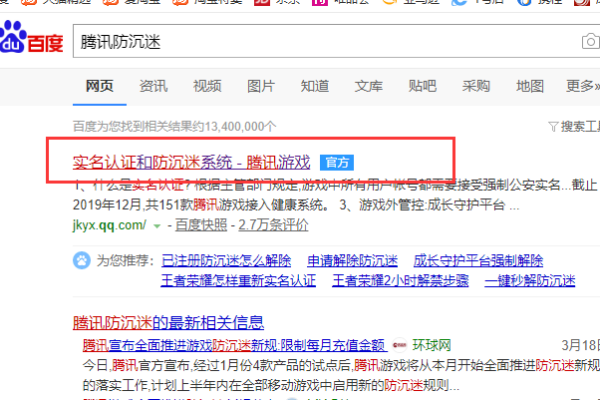This screenshot has height=400, width=600.
Task: Click the 搜索工具 button
Action: (580, 126)
